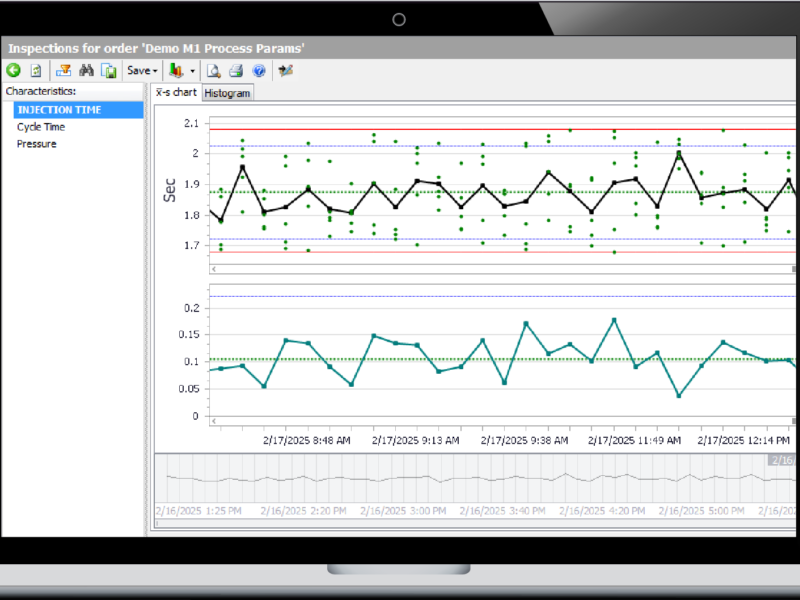Image resolution: width=800 pixels, height=600 pixels.
Task: Expand the Characteristics panel divider
Action: (147, 300)
